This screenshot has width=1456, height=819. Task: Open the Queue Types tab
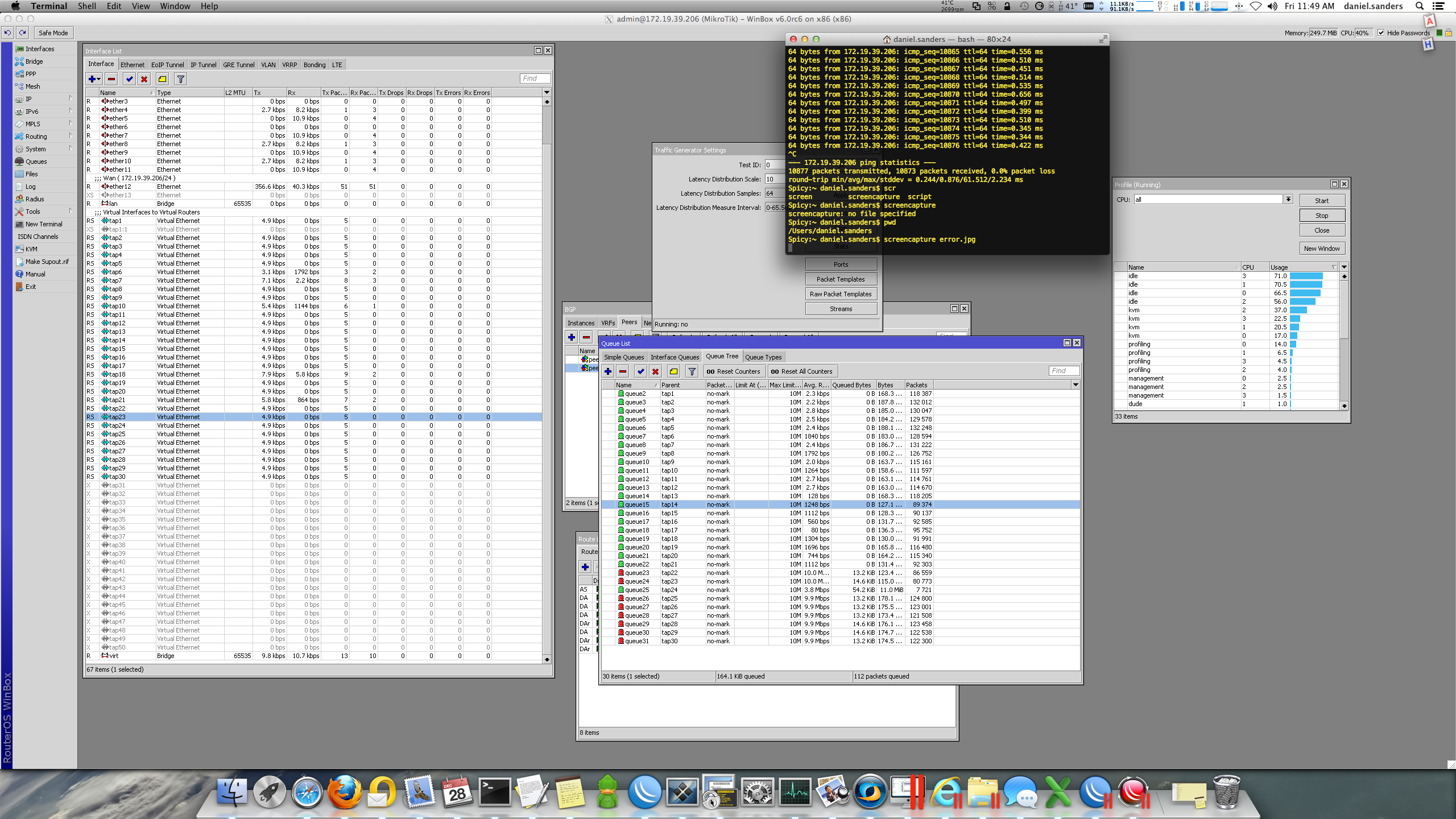click(x=763, y=357)
